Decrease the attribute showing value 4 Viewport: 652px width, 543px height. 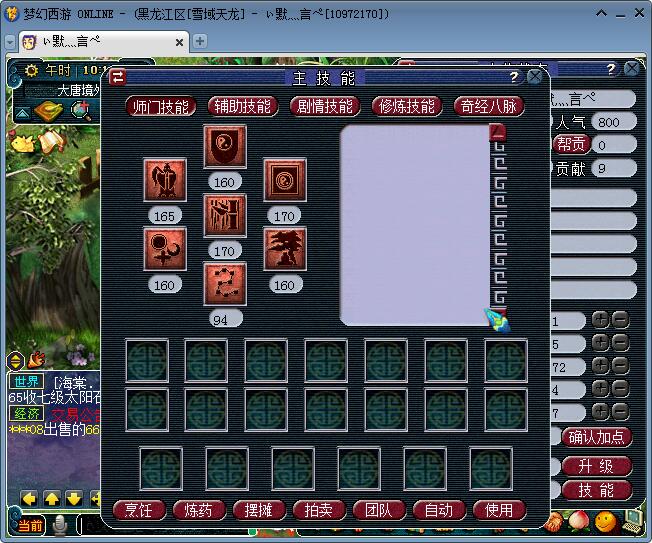pyautogui.click(x=620, y=389)
